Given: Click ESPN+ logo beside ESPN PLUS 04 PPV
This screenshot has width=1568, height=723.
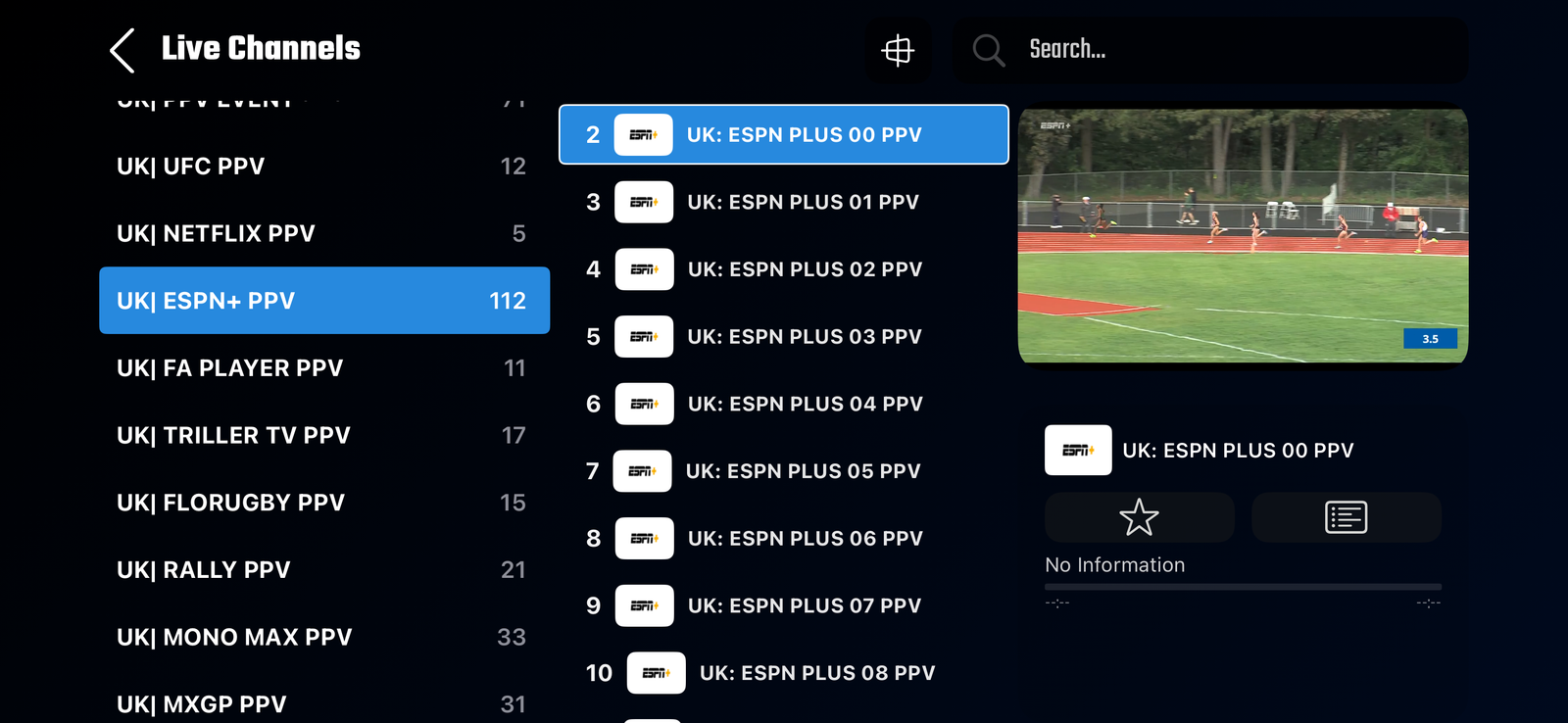Looking at the screenshot, I should [644, 404].
